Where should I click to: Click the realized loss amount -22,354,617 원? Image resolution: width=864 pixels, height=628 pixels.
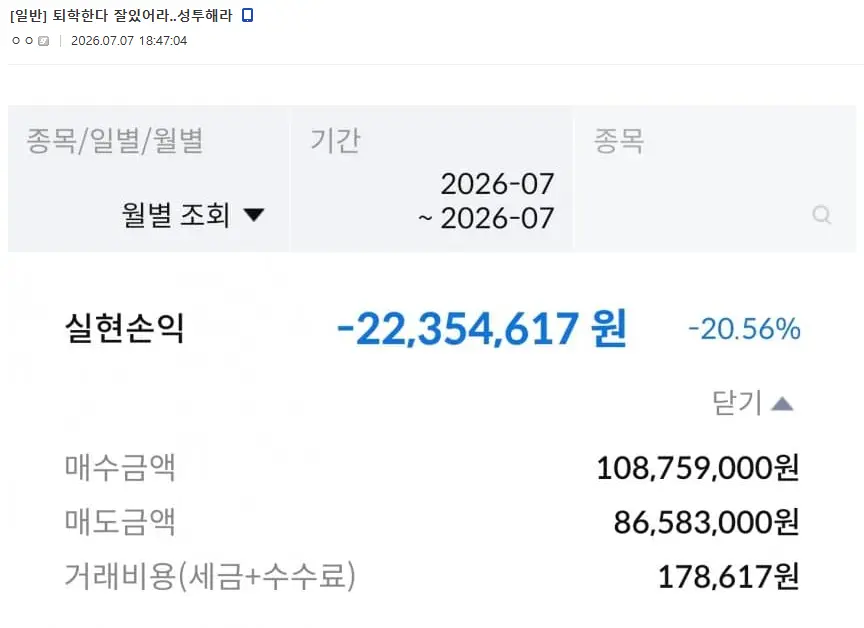click(x=482, y=328)
